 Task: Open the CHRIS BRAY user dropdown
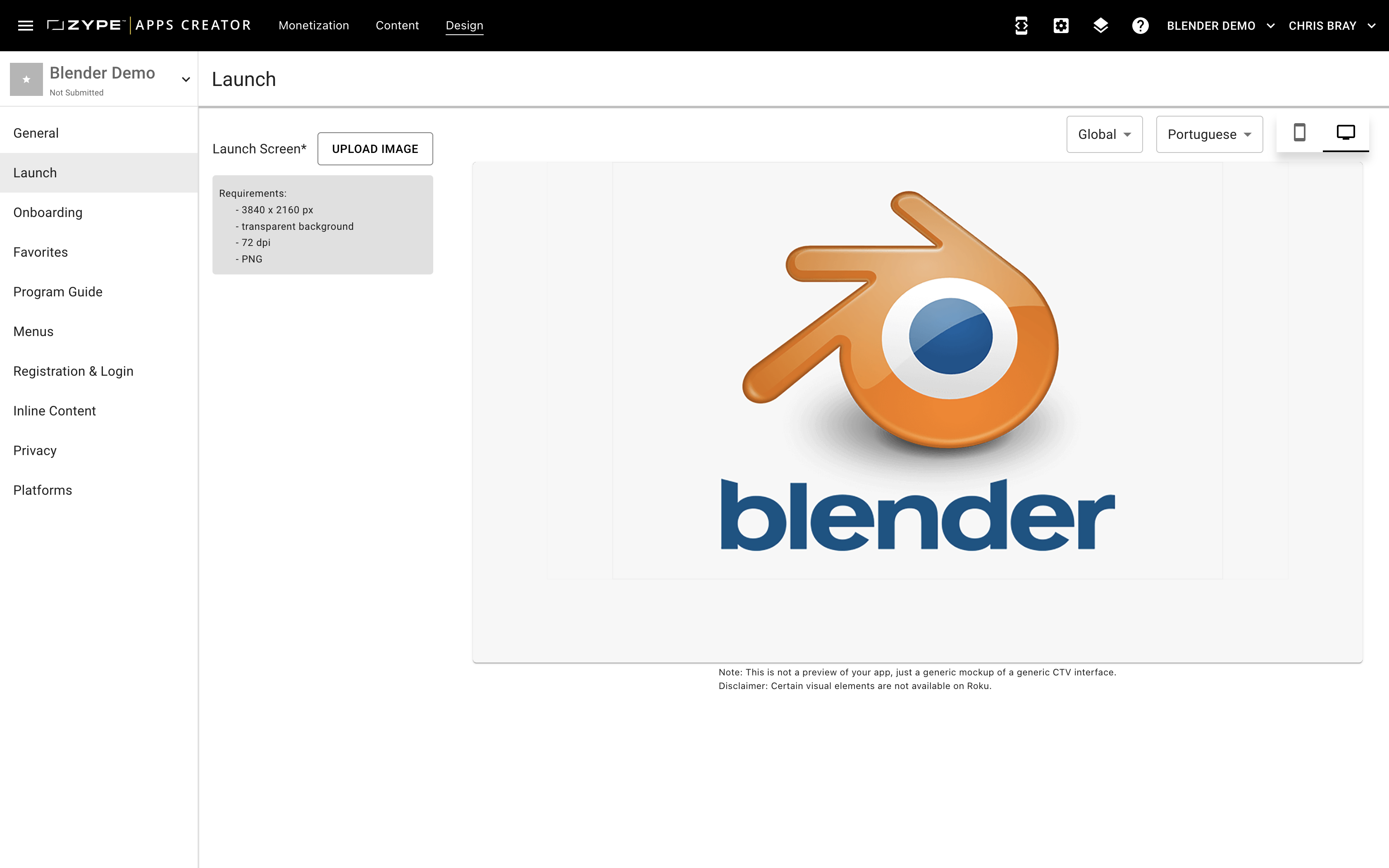click(x=1332, y=26)
